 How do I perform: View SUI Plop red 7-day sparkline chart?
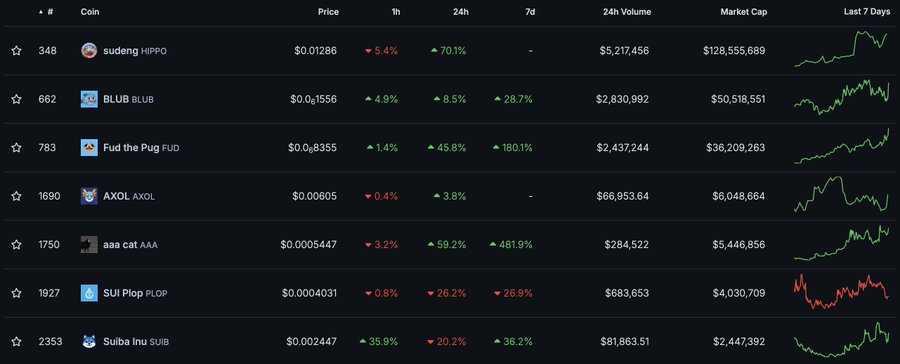(841, 292)
